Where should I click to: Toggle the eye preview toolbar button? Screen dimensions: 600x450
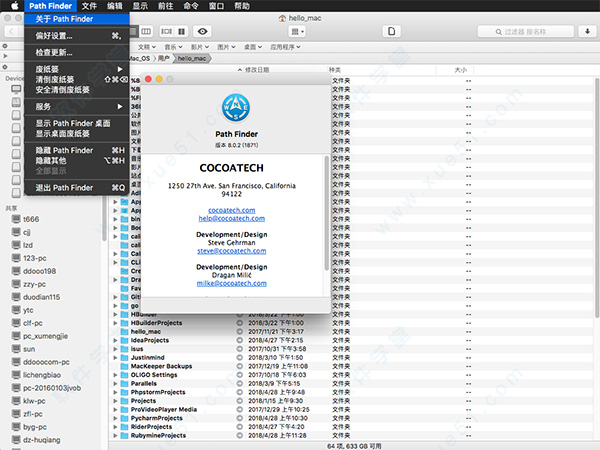[202, 31]
